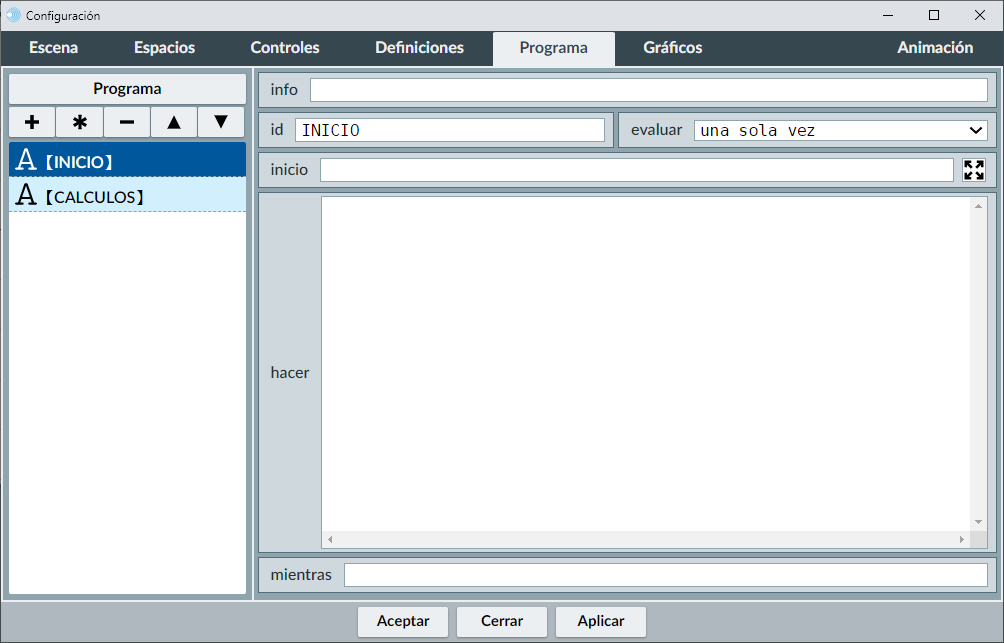Move selected item up with triangle arrow
Image resolution: width=1004 pixels, height=643 pixels.
[174, 122]
